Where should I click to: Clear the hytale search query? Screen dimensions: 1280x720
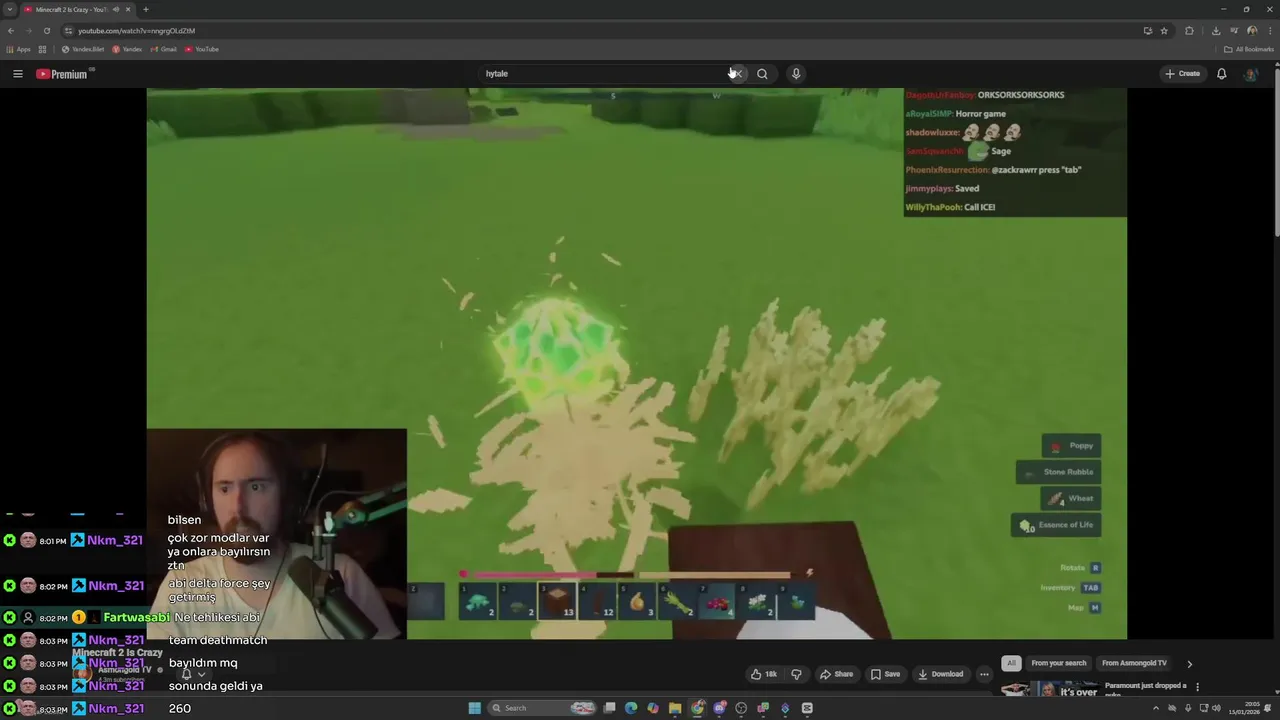coord(736,73)
